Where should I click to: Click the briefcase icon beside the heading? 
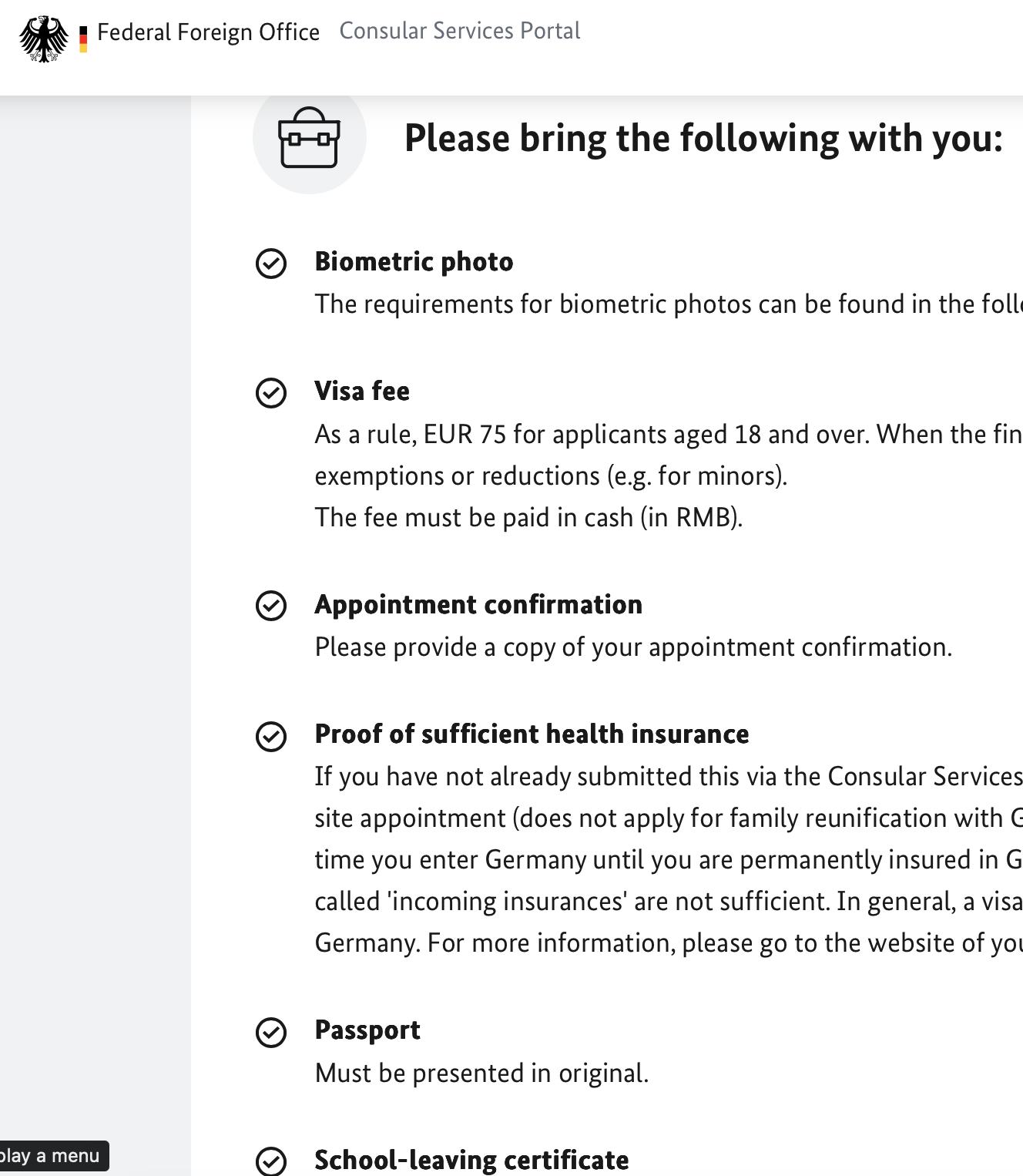point(309,138)
